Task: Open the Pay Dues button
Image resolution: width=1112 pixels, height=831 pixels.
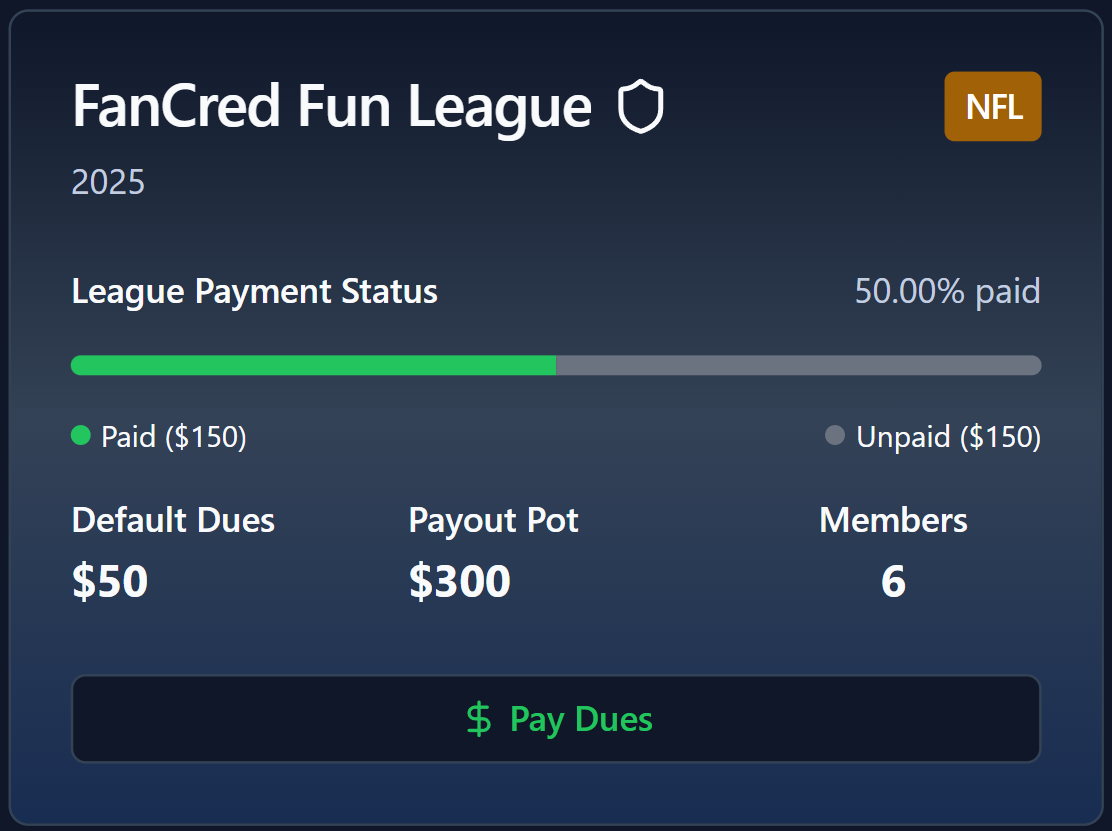Action: tap(556, 719)
